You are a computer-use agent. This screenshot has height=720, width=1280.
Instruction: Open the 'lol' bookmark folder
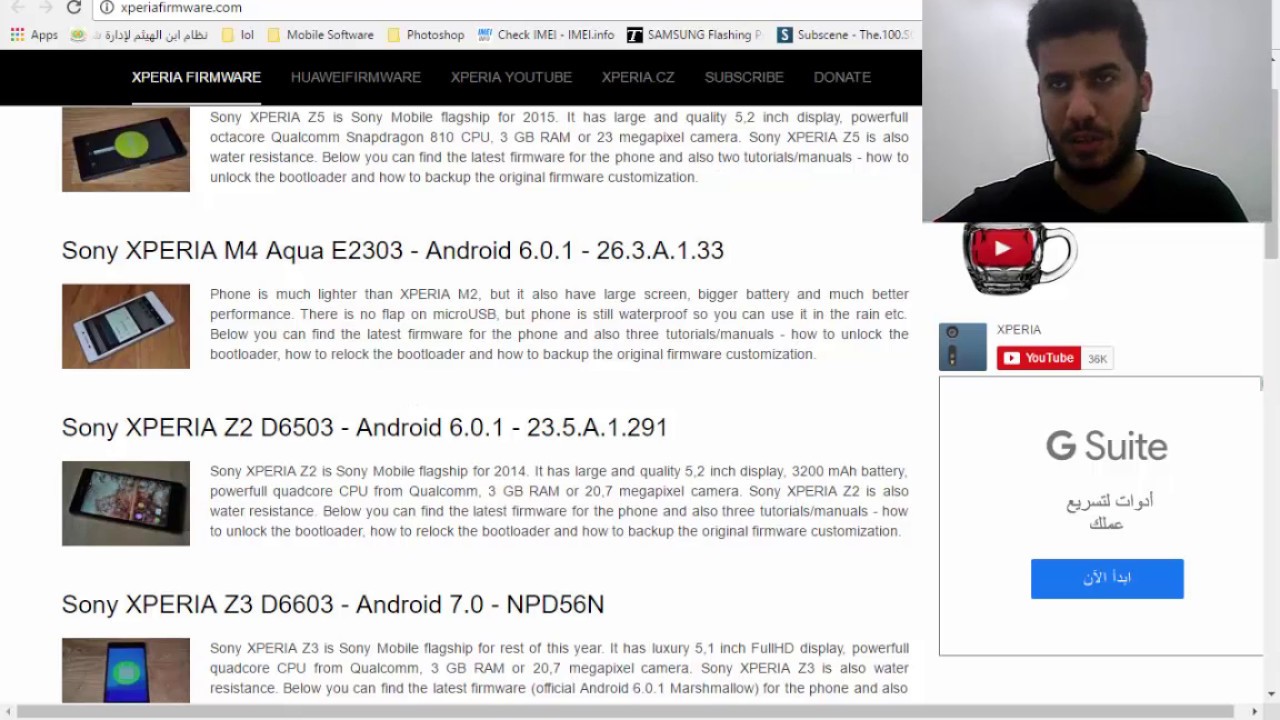[238, 35]
